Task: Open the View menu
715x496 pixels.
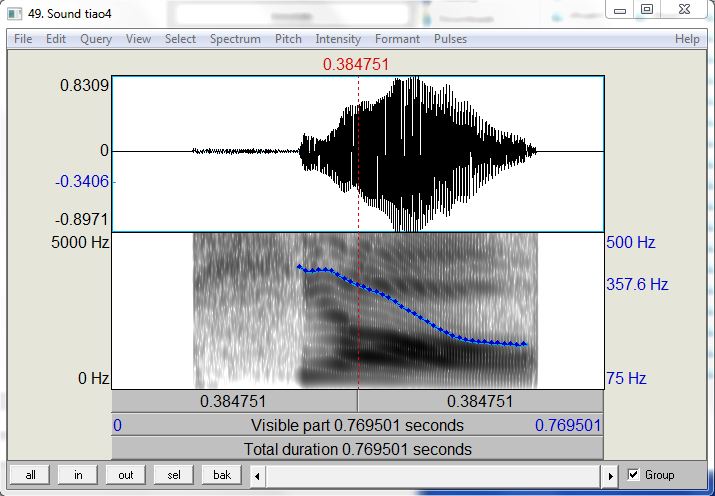Action: coord(138,39)
